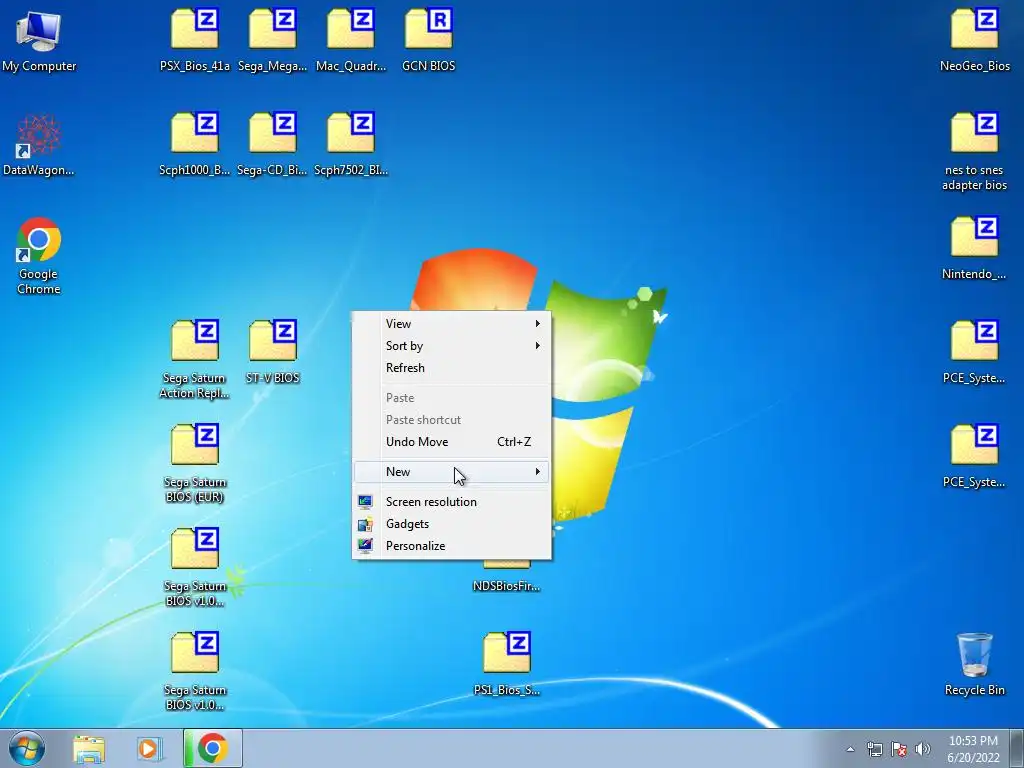
Task: Select the Scph7502_BI zip folder
Action: coord(351,144)
